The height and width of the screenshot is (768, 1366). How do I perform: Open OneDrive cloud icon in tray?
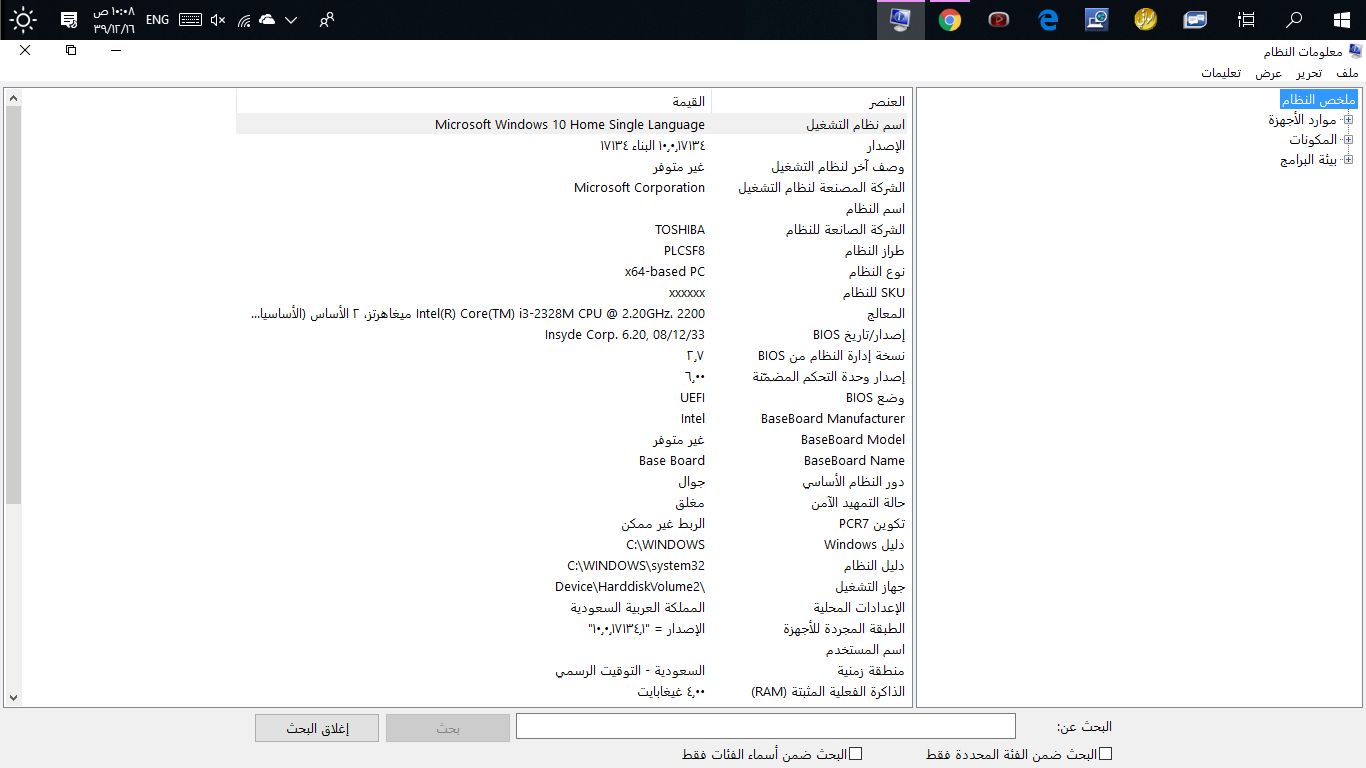pyautogui.click(x=267, y=19)
